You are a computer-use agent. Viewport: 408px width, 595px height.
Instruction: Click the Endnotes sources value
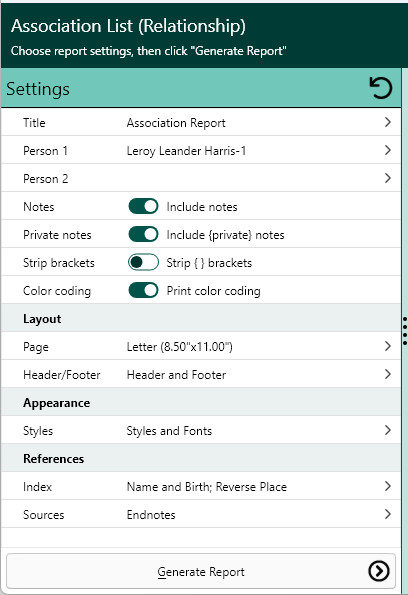pos(151,515)
